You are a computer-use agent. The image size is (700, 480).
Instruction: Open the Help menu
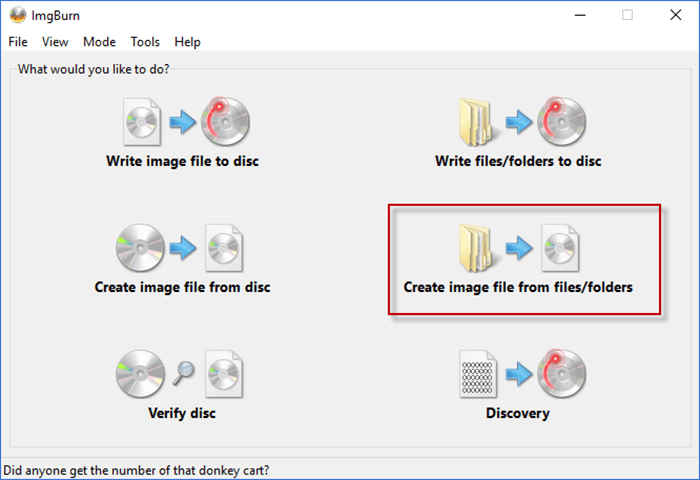point(187,42)
